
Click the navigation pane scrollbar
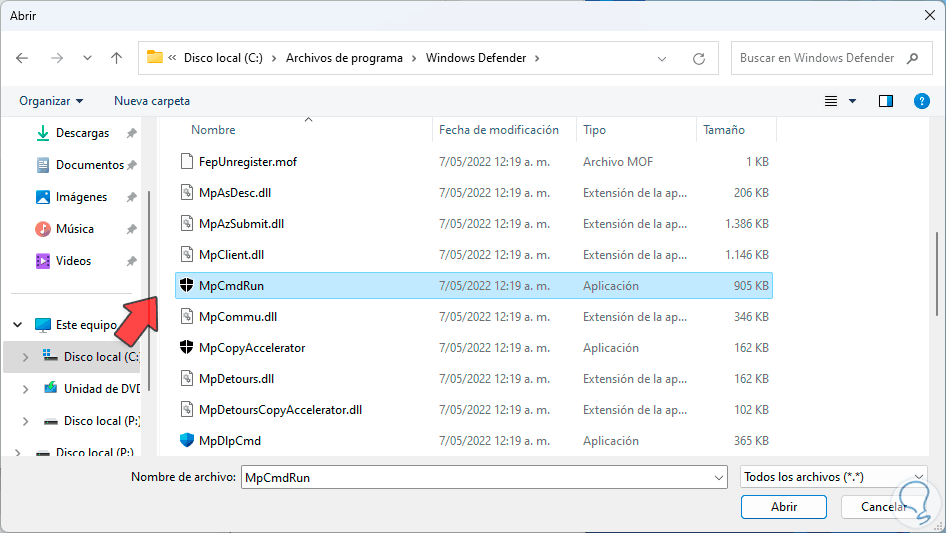coord(148,290)
